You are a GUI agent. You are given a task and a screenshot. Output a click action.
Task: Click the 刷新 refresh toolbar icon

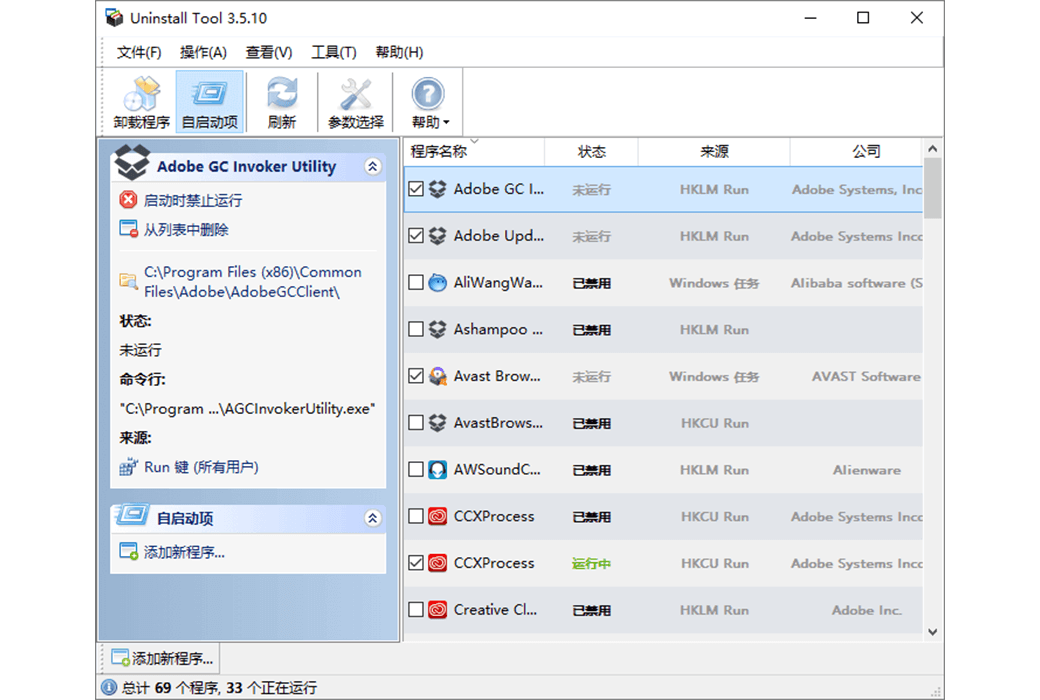point(282,102)
